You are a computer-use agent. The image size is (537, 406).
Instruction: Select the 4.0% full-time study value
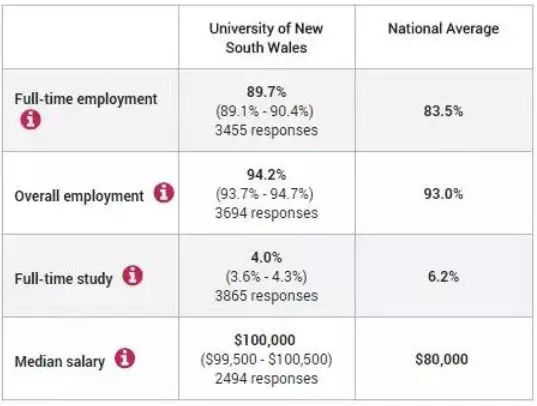tap(266, 257)
